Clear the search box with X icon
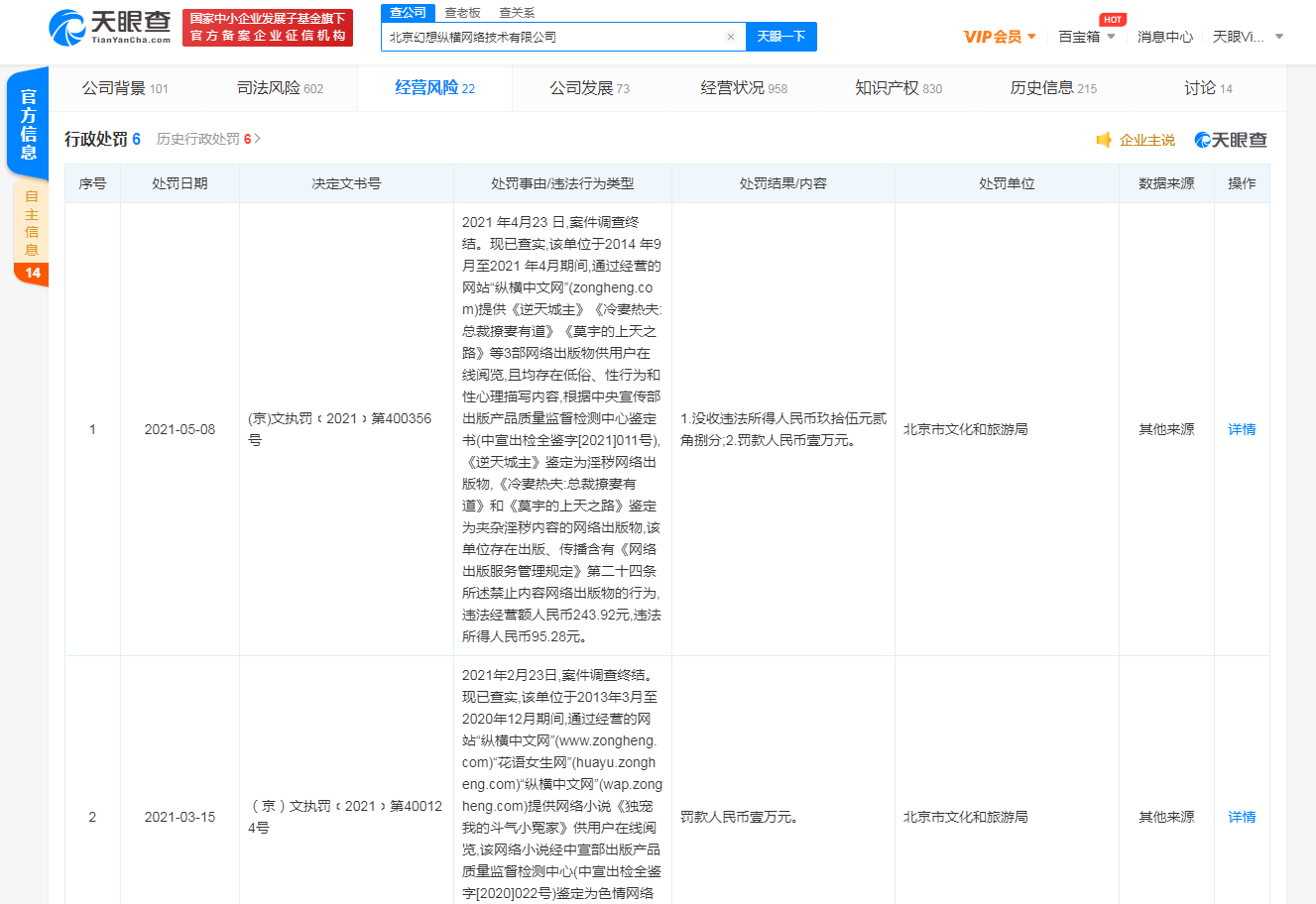 pyautogui.click(x=731, y=37)
